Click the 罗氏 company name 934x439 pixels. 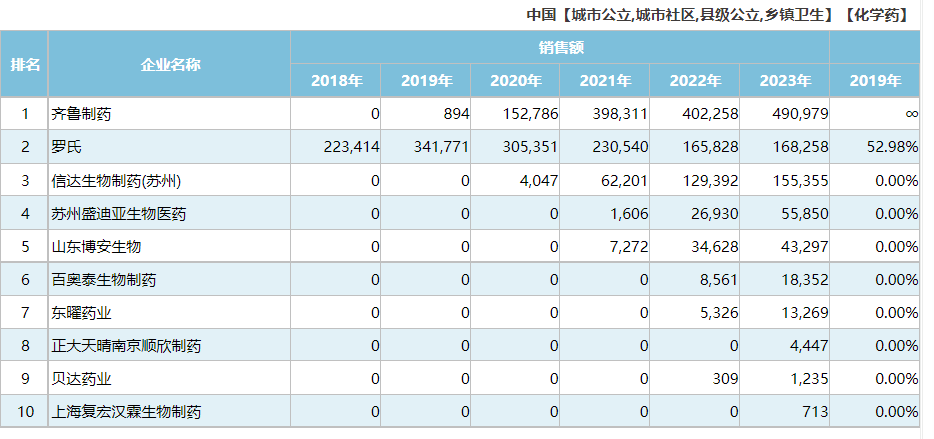pyautogui.click(x=66, y=147)
